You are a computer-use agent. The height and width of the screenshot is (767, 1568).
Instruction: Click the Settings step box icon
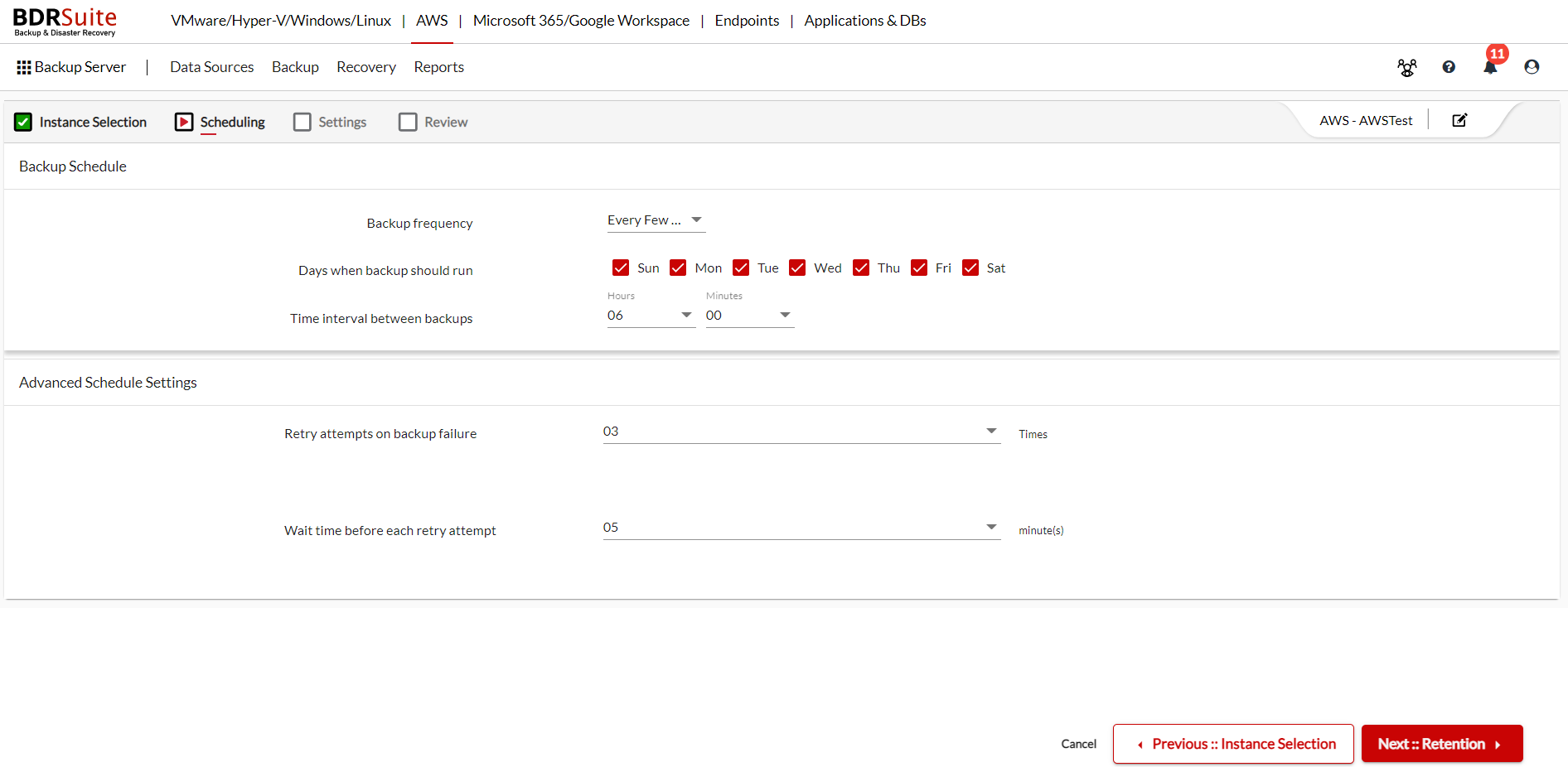point(302,122)
